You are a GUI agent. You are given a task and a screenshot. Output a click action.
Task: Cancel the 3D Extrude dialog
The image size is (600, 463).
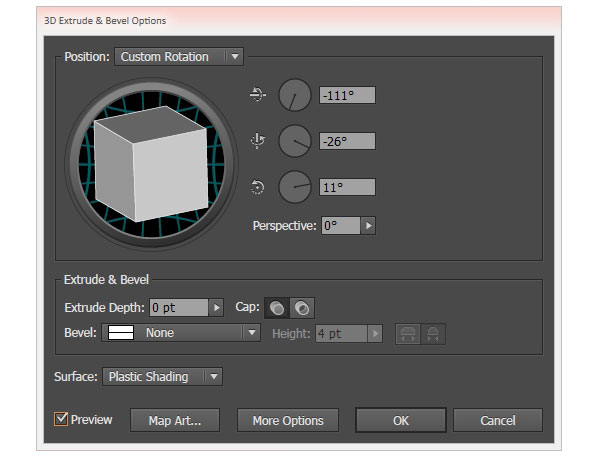click(x=497, y=421)
